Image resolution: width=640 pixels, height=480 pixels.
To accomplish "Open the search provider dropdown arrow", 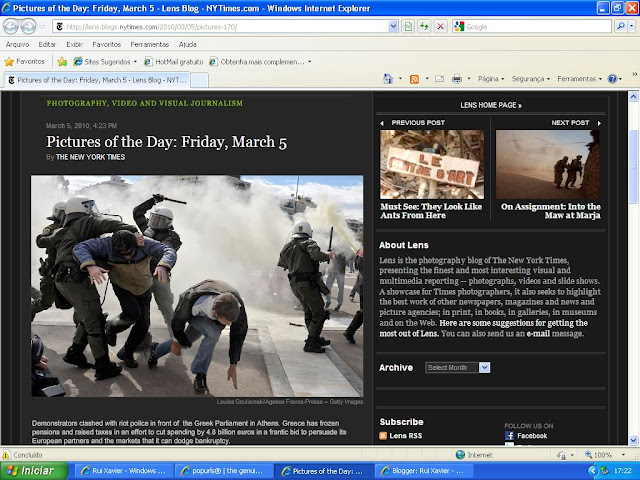I will coord(632,27).
